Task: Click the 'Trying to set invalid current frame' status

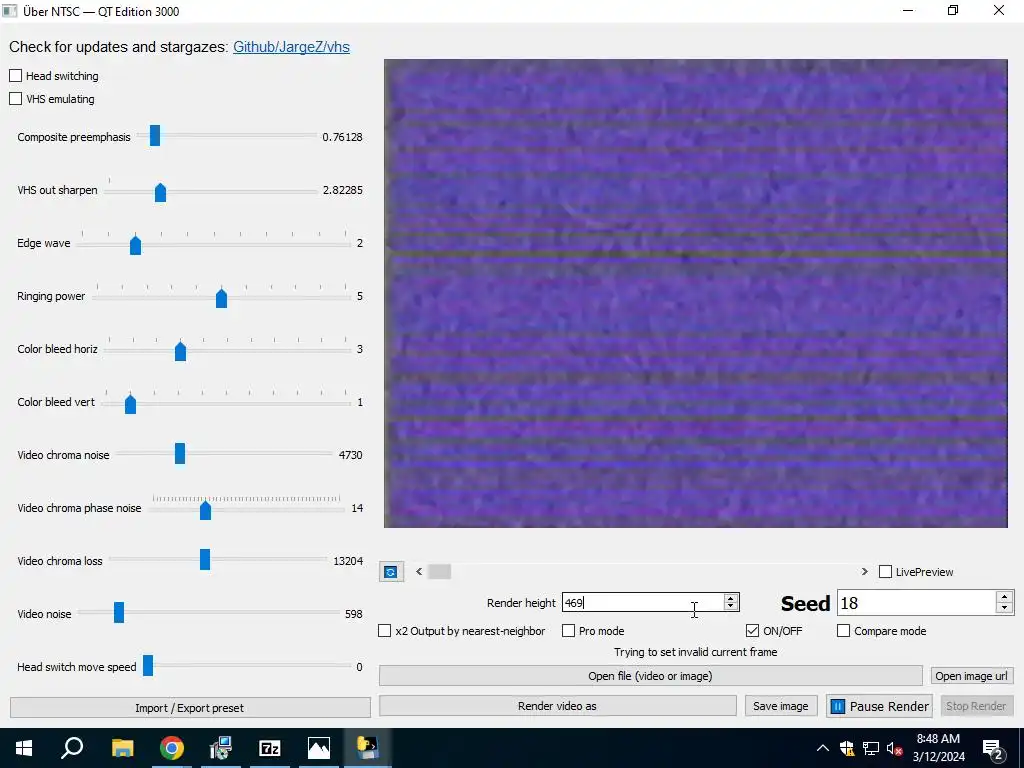Action: click(696, 652)
